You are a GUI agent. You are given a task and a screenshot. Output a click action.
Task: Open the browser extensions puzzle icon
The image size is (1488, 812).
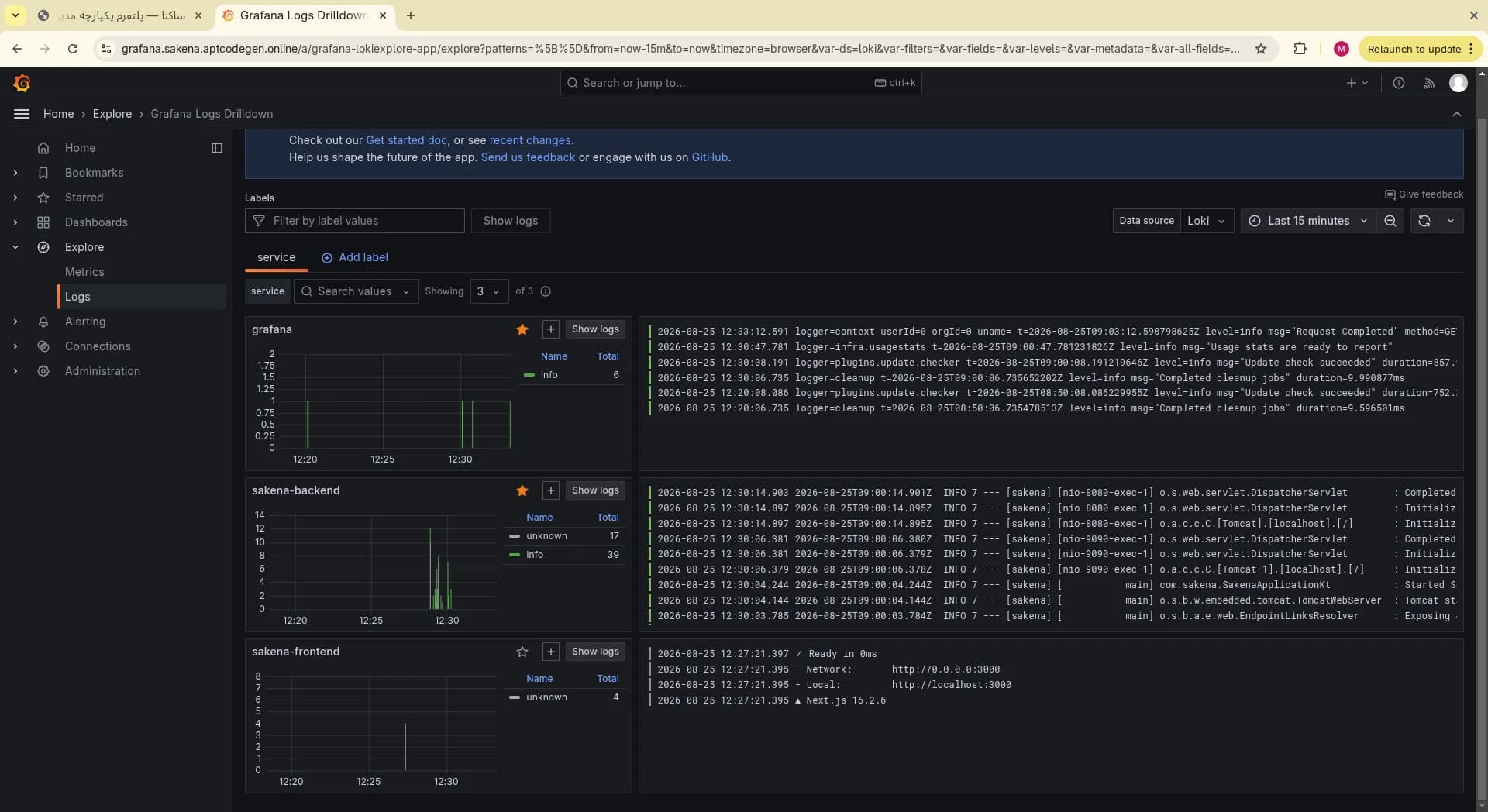[x=1300, y=49]
